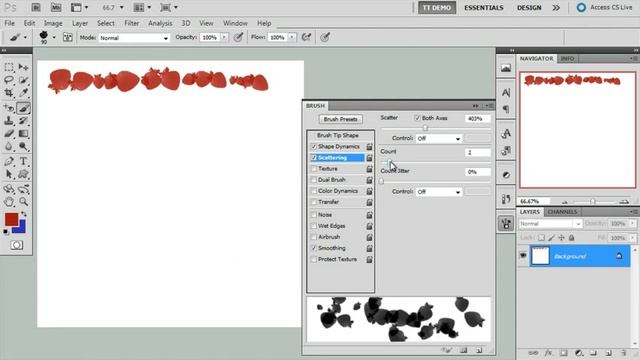Image resolution: width=640 pixels, height=360 pixels.
Task: Hide the Background layer with eye icon
Action: coord(523,256)
